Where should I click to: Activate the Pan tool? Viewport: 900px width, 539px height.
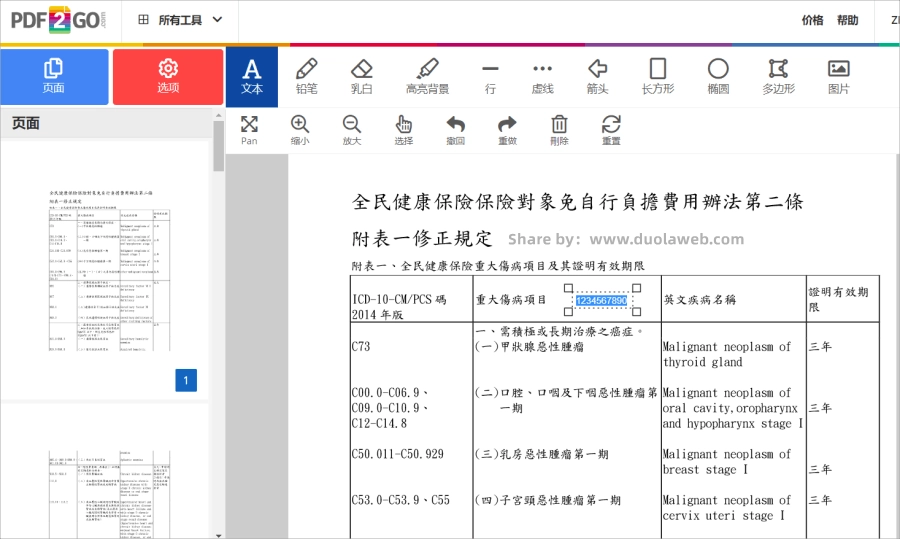pyautogui.click(x=249, y=131)
